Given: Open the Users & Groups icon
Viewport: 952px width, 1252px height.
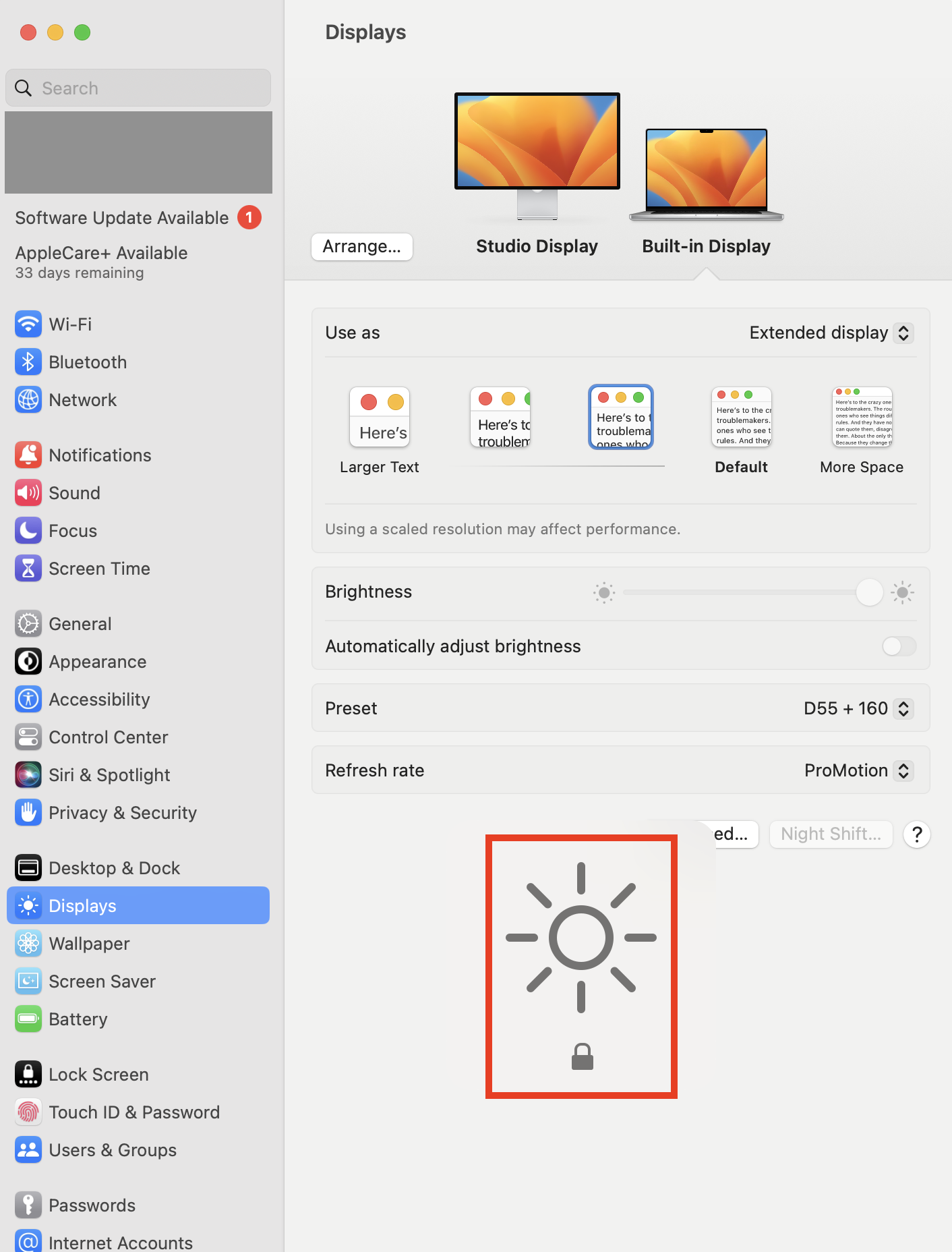Looking at the screenshot, I should point(28,1150).
